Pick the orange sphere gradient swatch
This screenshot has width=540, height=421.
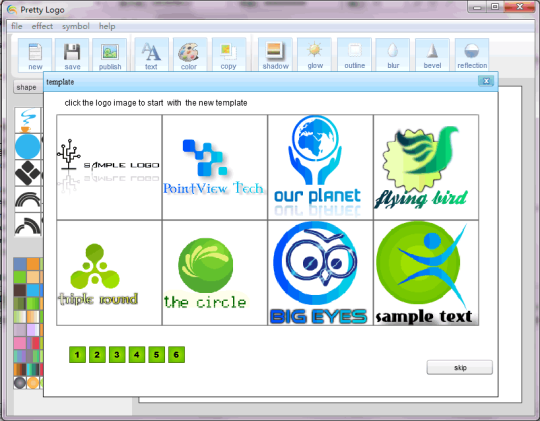click(x=33, y=383)
